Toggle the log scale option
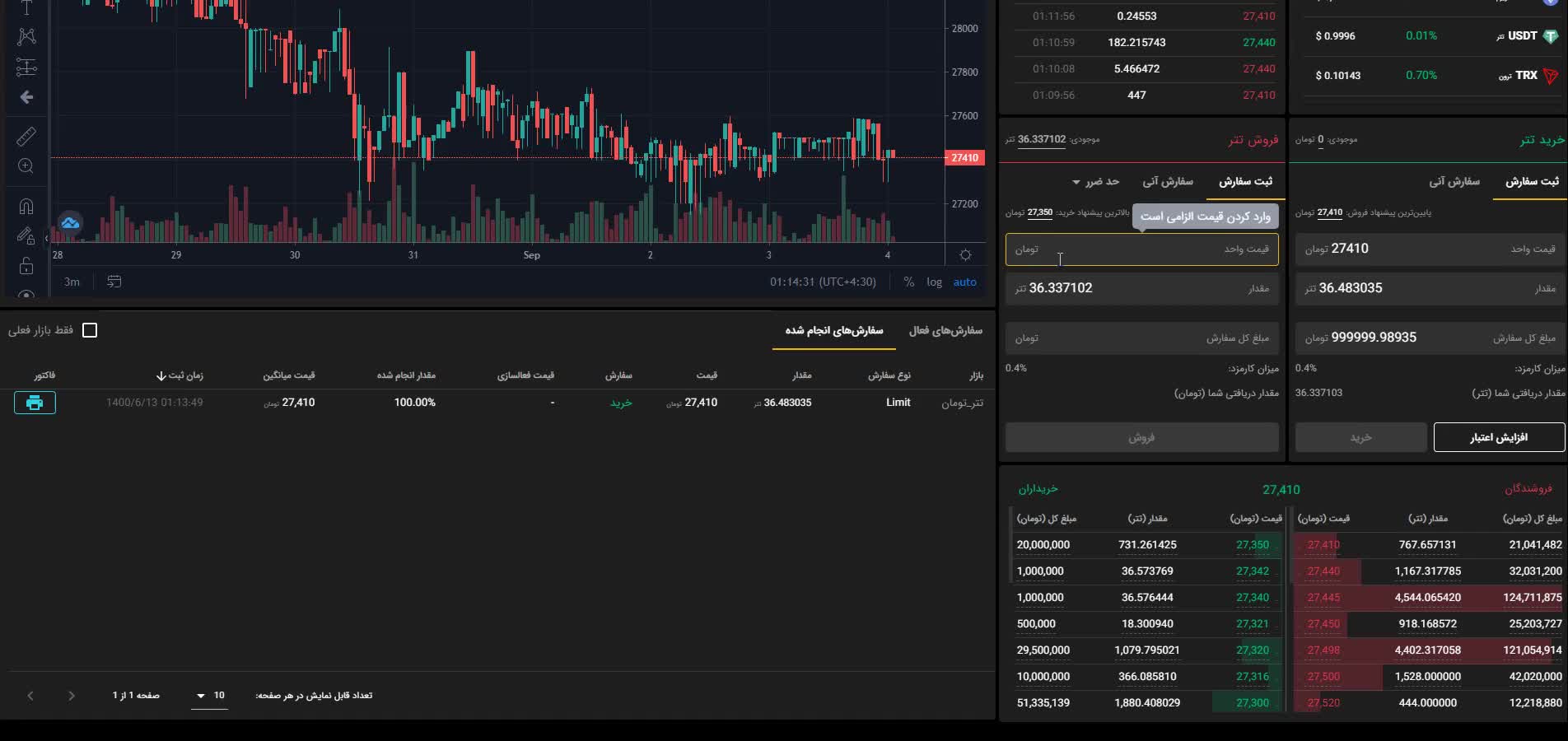Viewport: 1568px width, 741px height. (x=934, y=282)
